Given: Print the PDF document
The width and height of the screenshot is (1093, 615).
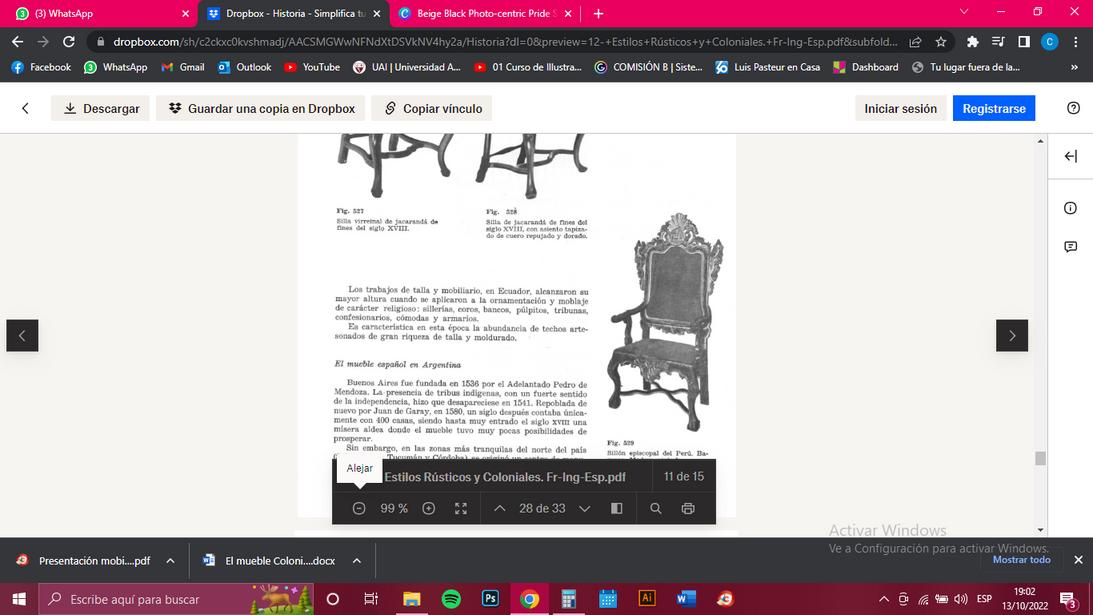Looking at the screenshot, I should pos(688,508).
